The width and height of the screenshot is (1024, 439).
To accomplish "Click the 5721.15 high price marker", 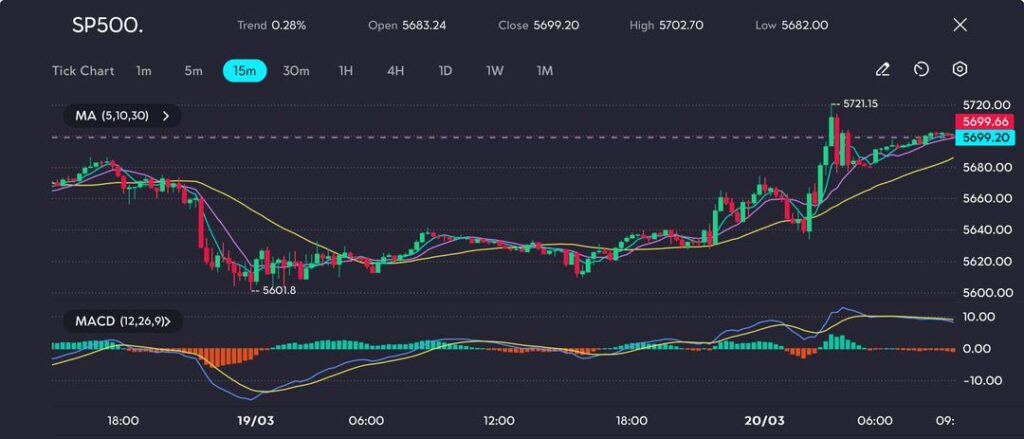I will (860, 103).
